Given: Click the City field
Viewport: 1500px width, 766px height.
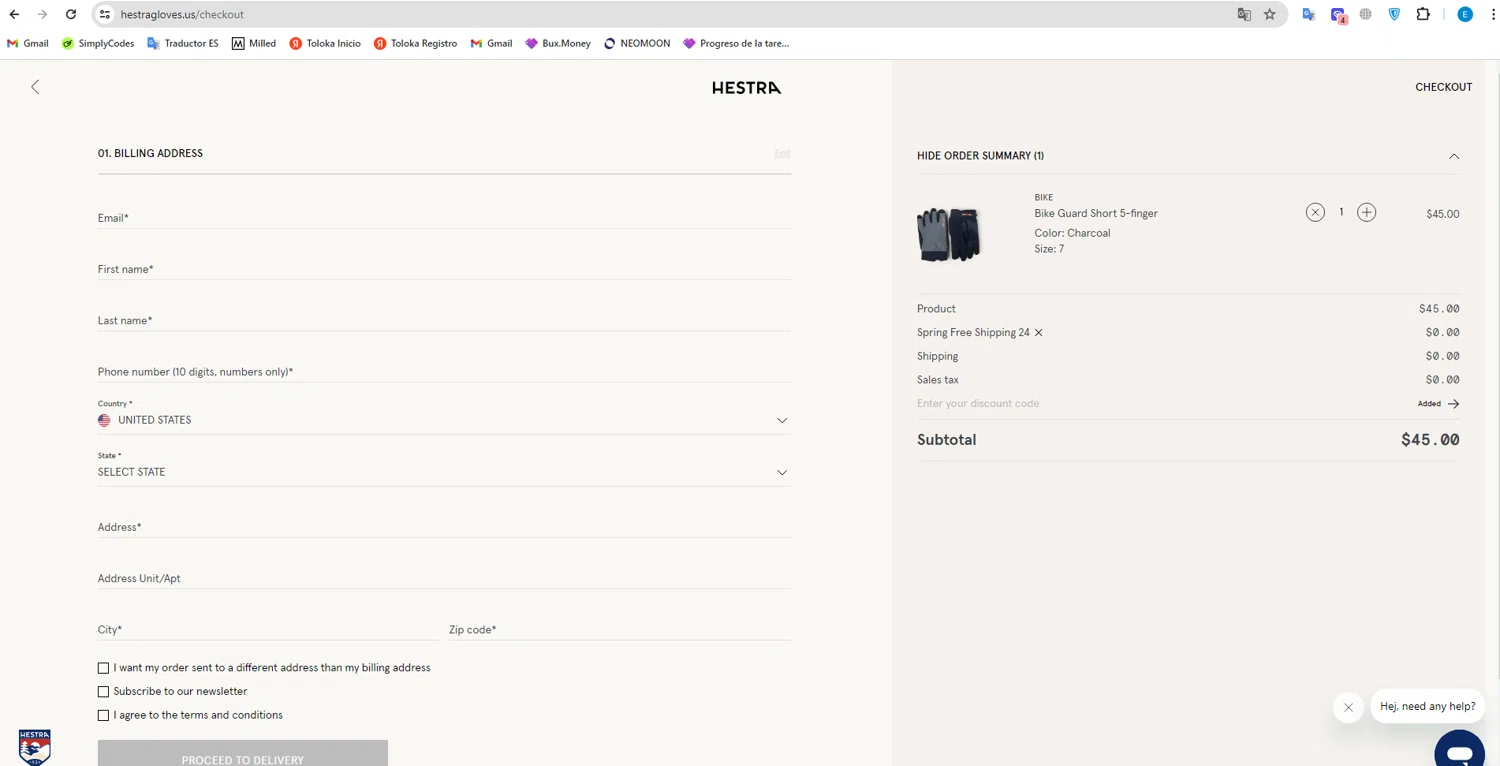Looking at the screenshot, I should 268,630.
